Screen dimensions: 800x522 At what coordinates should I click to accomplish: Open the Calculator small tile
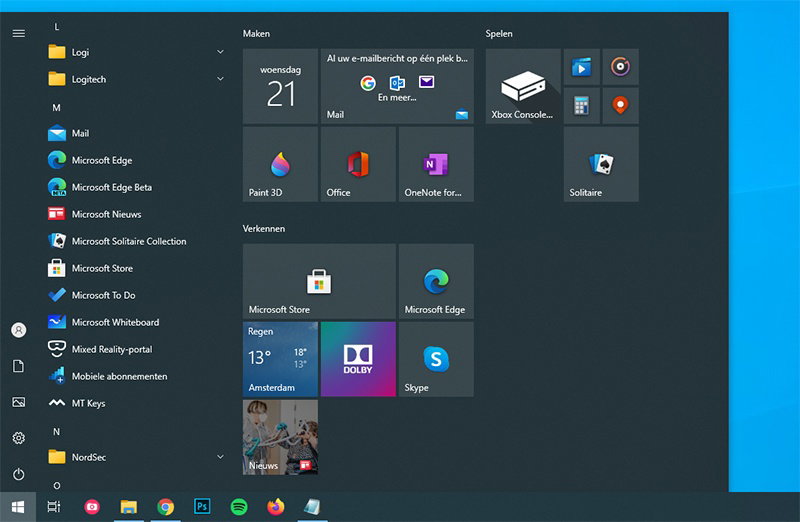[582, 105]
